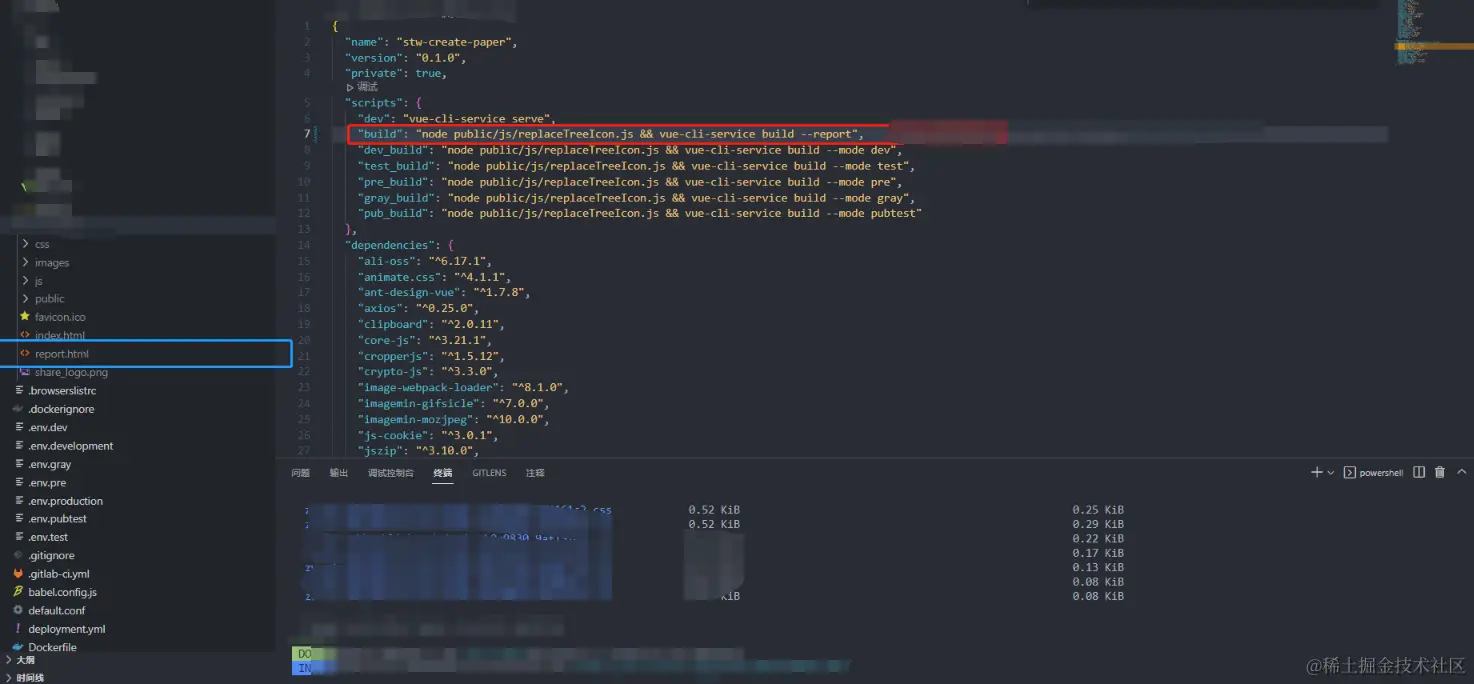Click the "test_build" script line
The height and width of the screenshot is (684, 1474).
[638, 166]
